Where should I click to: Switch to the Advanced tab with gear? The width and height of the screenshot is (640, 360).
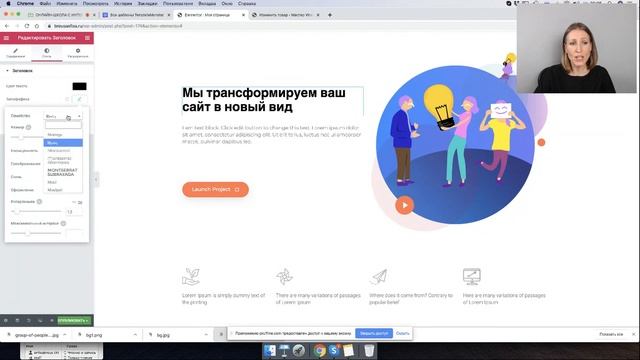click(78, 53)
